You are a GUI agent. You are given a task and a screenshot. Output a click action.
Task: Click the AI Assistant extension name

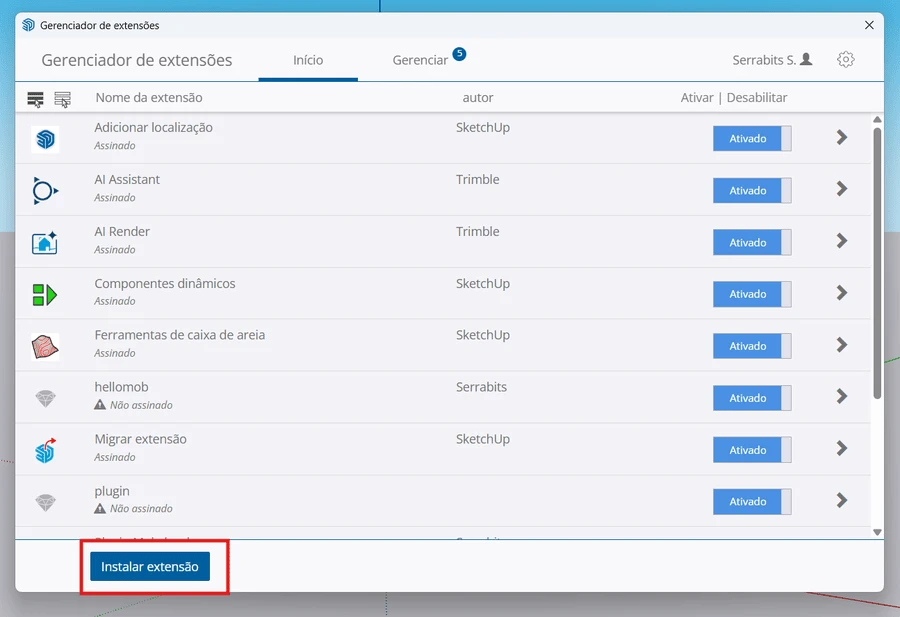127,180
